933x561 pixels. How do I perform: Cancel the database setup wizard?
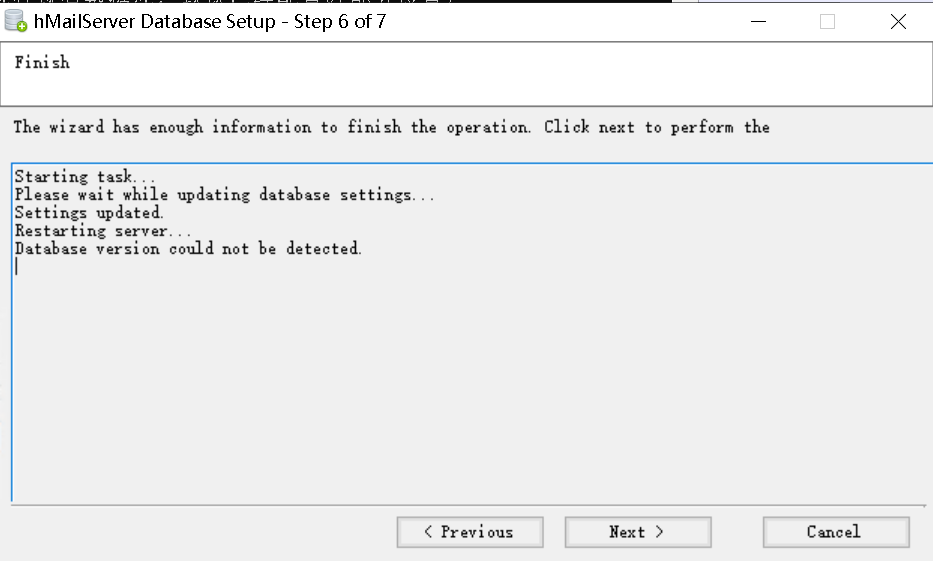pos(836,532)
